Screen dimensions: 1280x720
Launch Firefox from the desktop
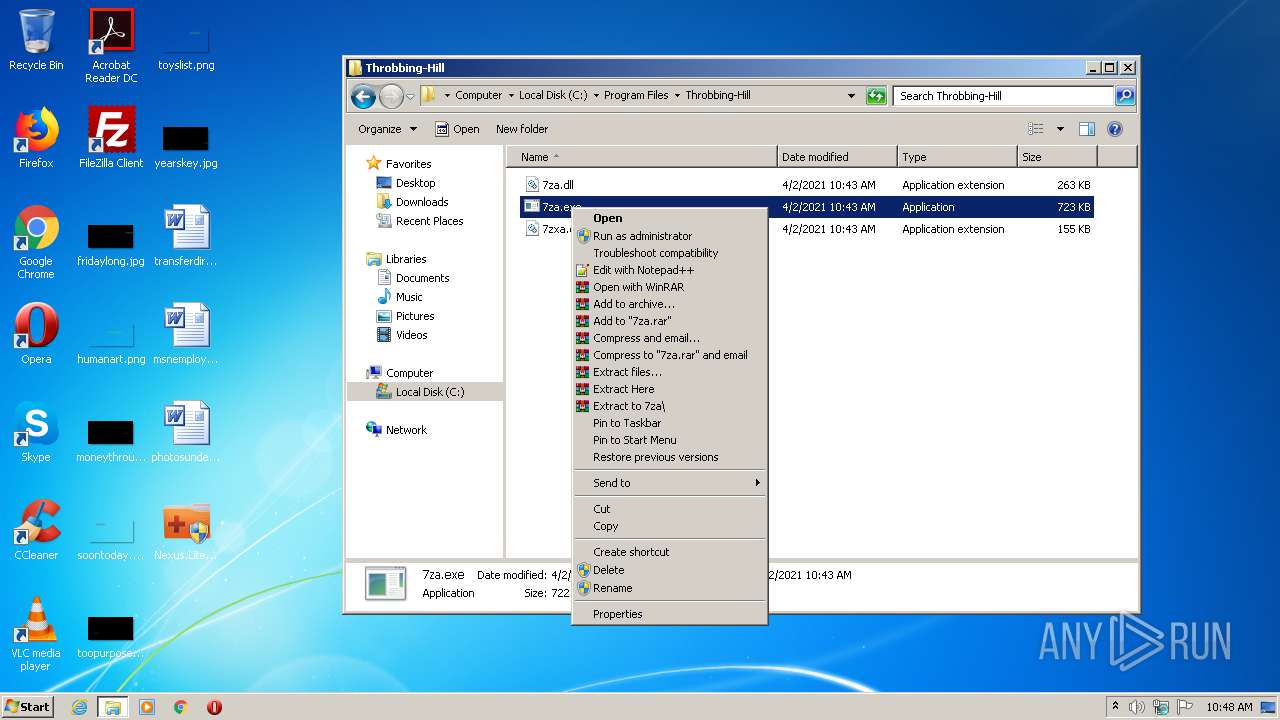pos(36,139)
